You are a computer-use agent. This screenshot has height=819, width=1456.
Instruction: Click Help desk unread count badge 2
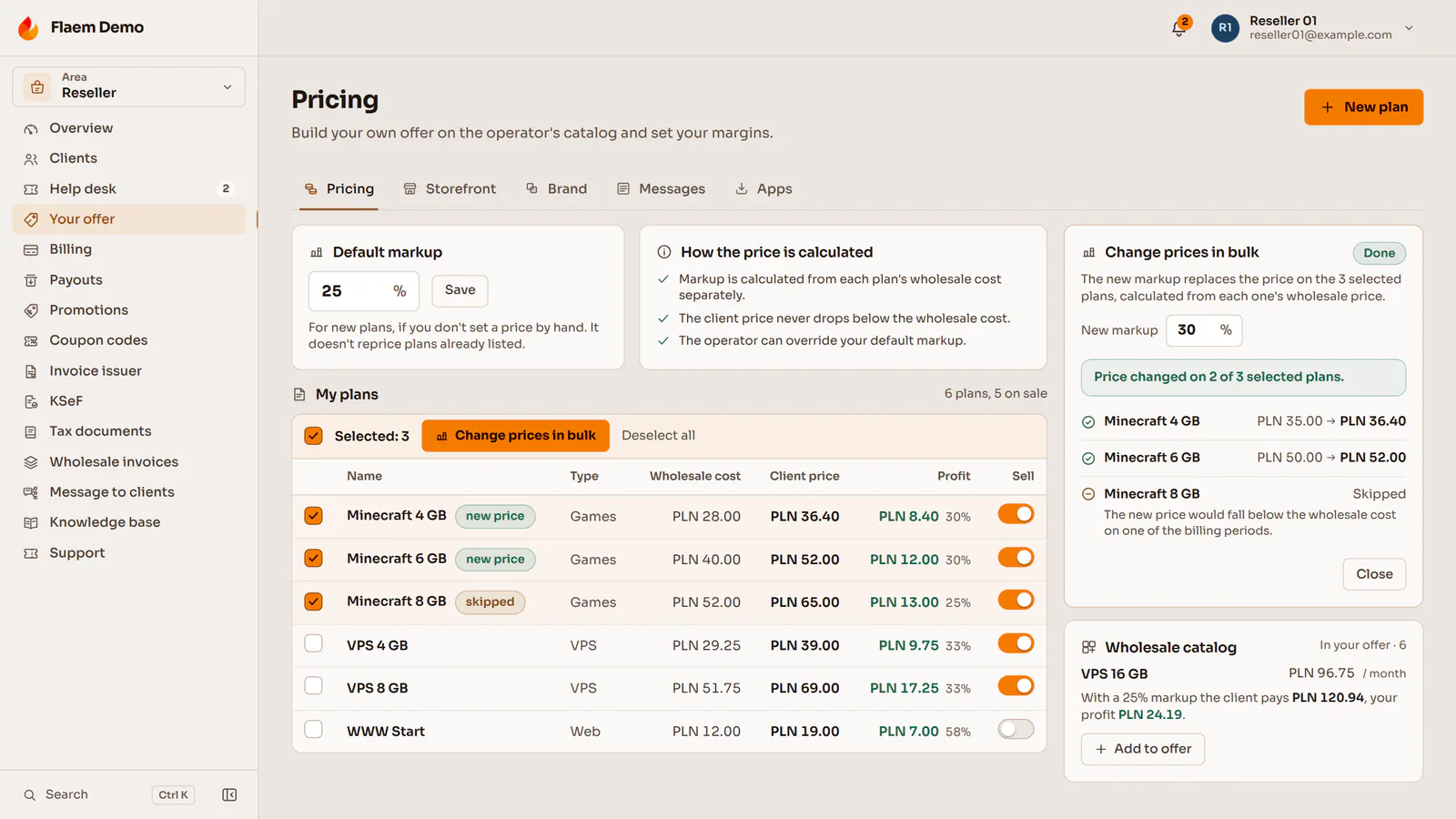pyautogui.click(x=226, y=189)
